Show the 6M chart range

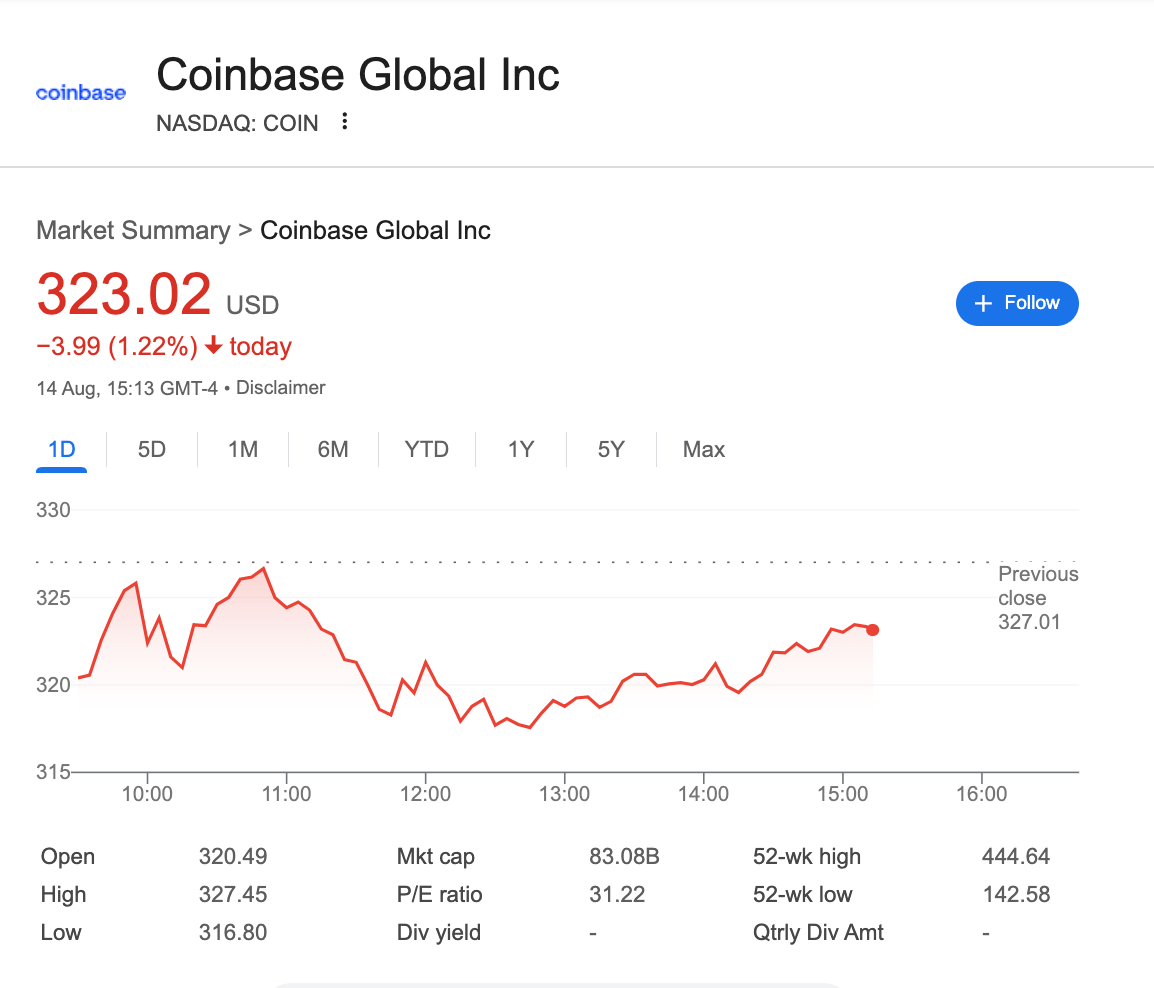tap(333, 450)
